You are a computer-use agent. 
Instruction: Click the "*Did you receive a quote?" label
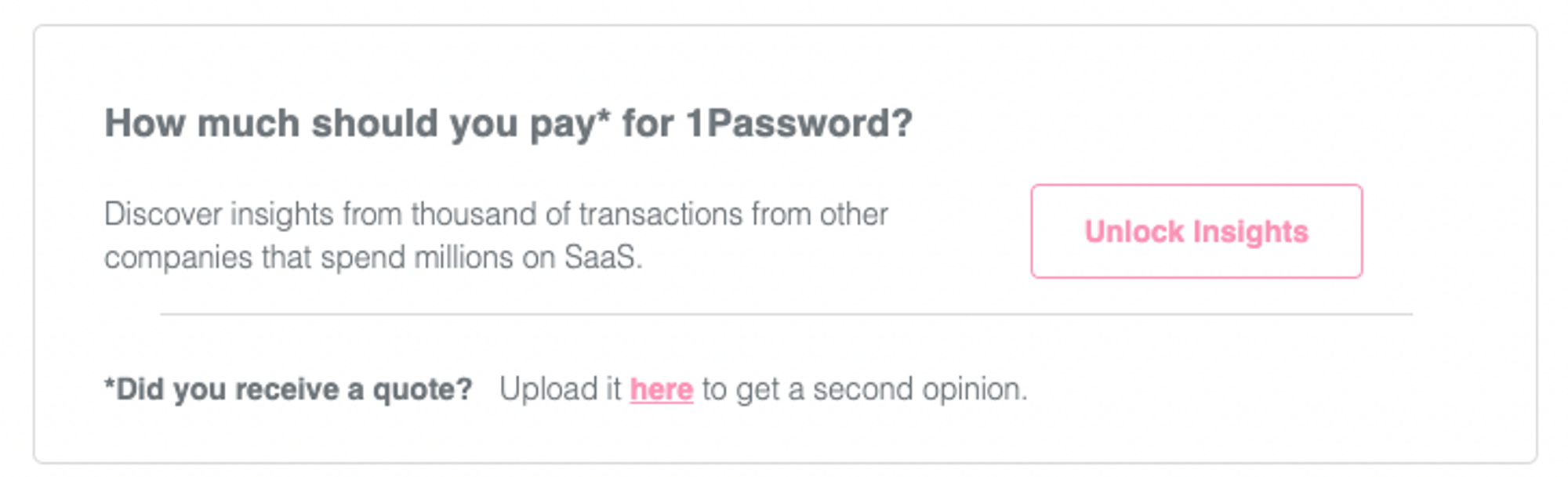tap(288, 389)
